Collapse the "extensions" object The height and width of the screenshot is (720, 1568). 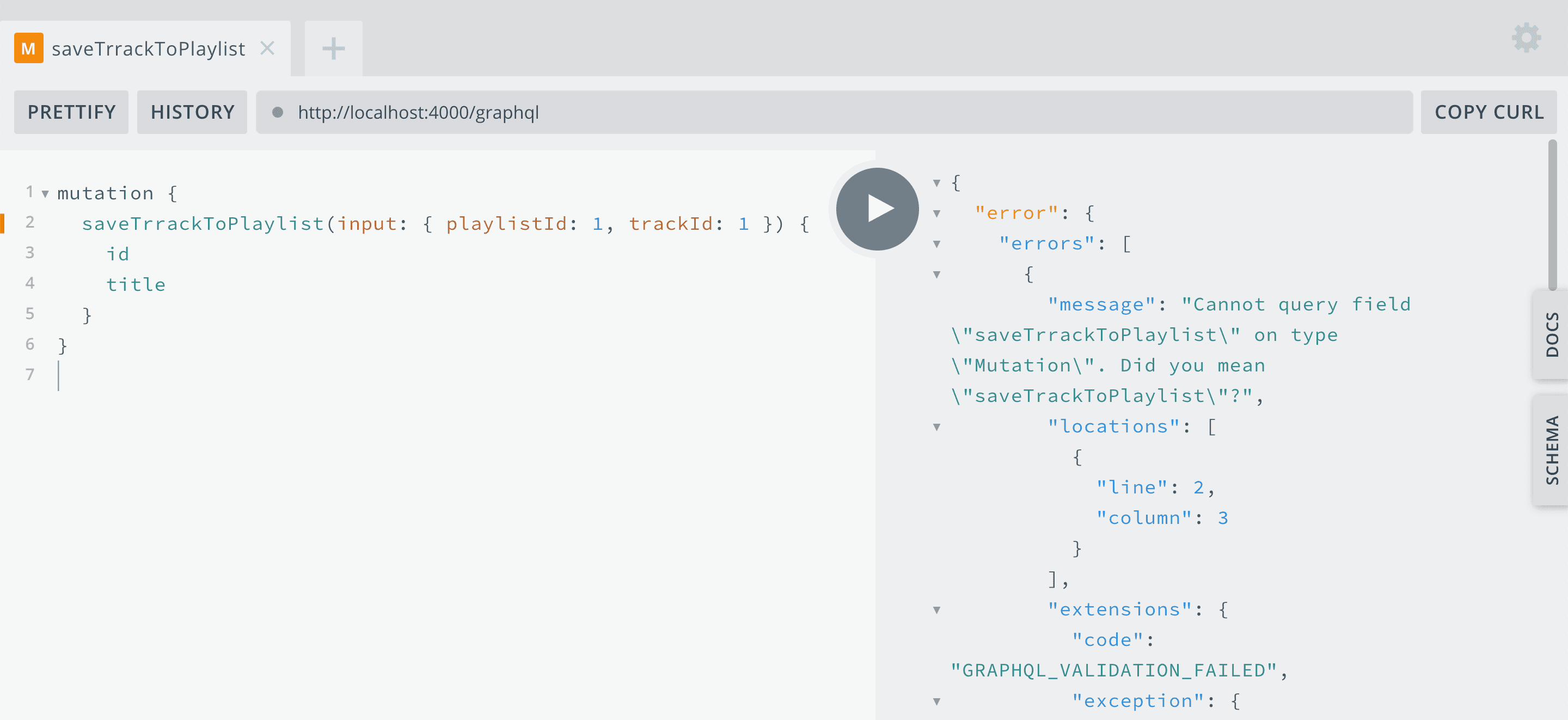pos(937,610)
